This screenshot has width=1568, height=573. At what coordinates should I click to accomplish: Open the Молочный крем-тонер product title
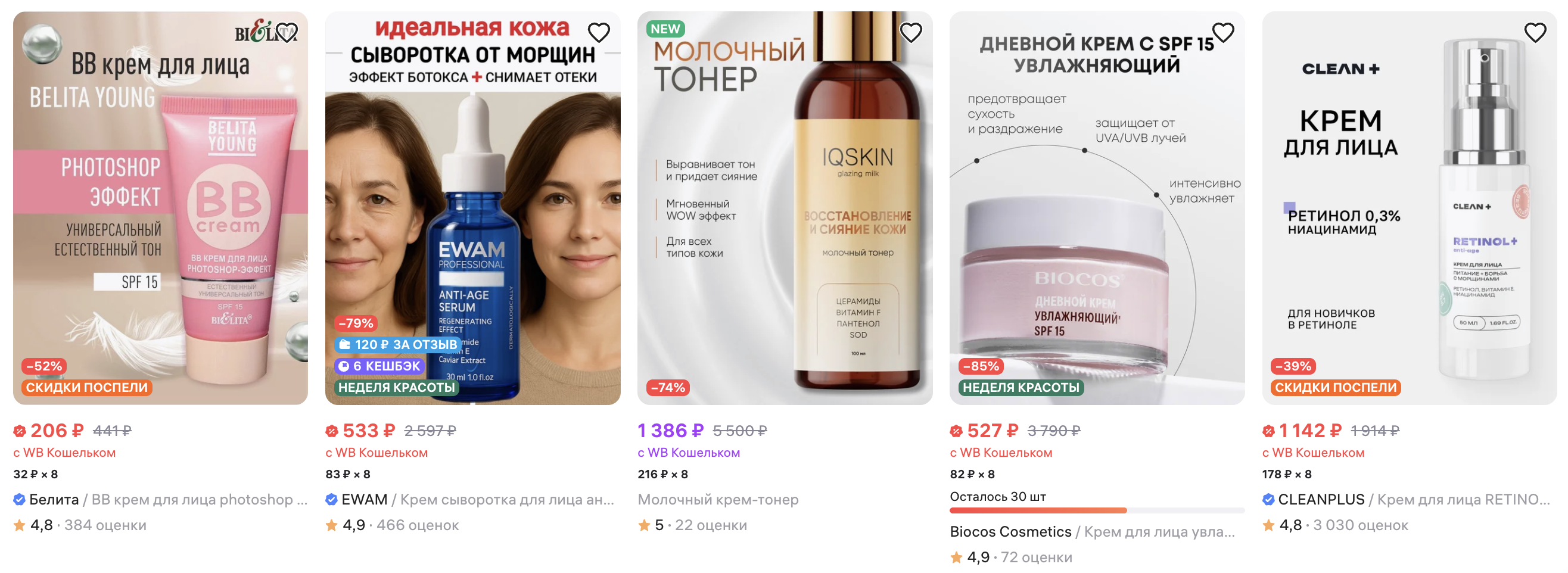point(718,499)
